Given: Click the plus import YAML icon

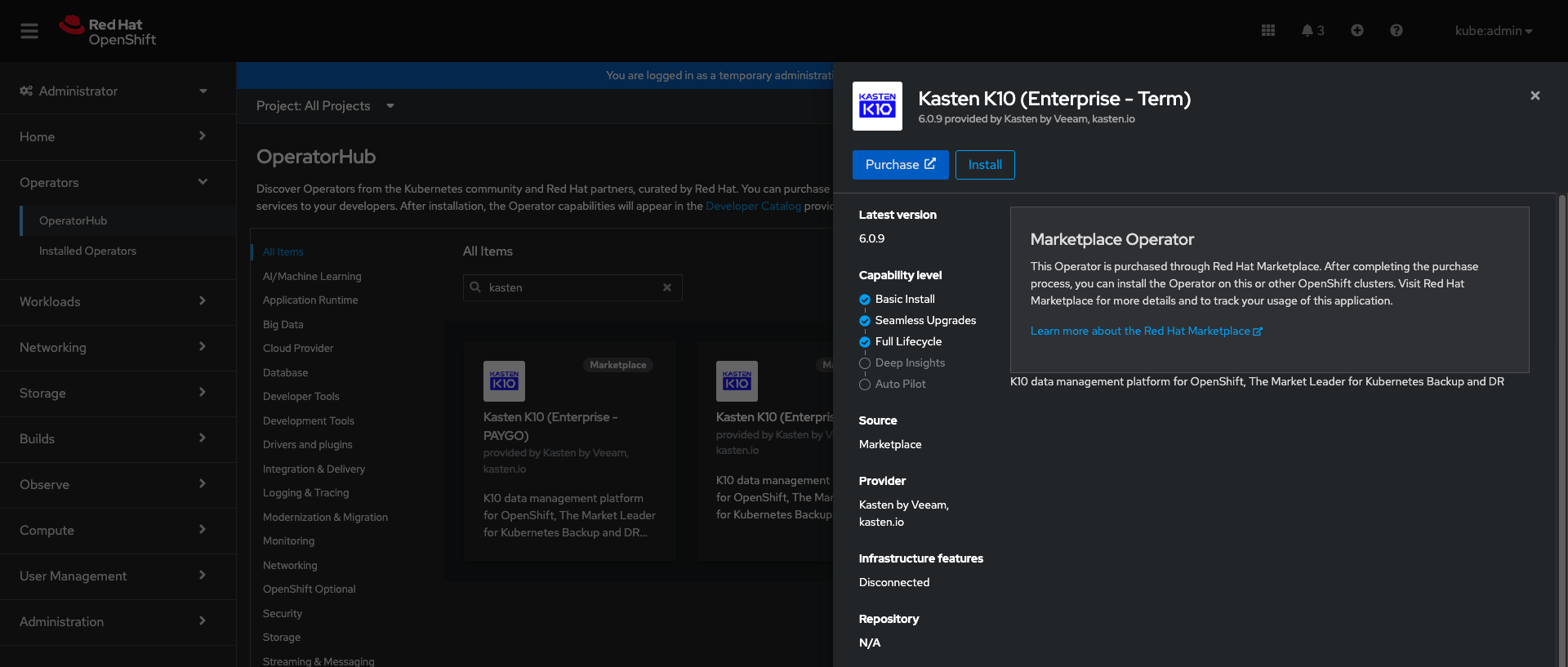Looking at the screenshot, I should pyautogui.click(x=1357, y=30).
